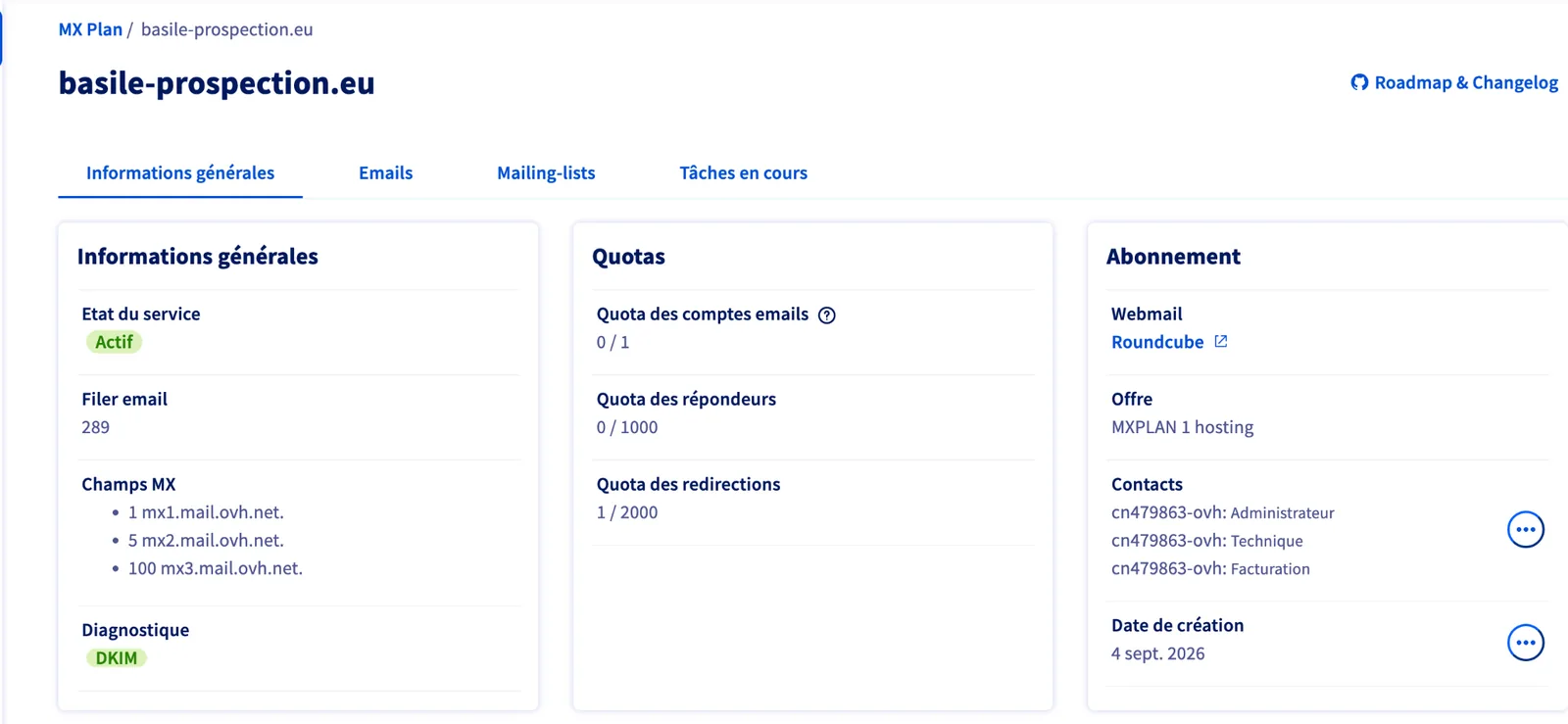Image resolution: width=1568 pixels, height=724 pixels.
Task: Click the Champs MX label
Action: click(128, 484)
